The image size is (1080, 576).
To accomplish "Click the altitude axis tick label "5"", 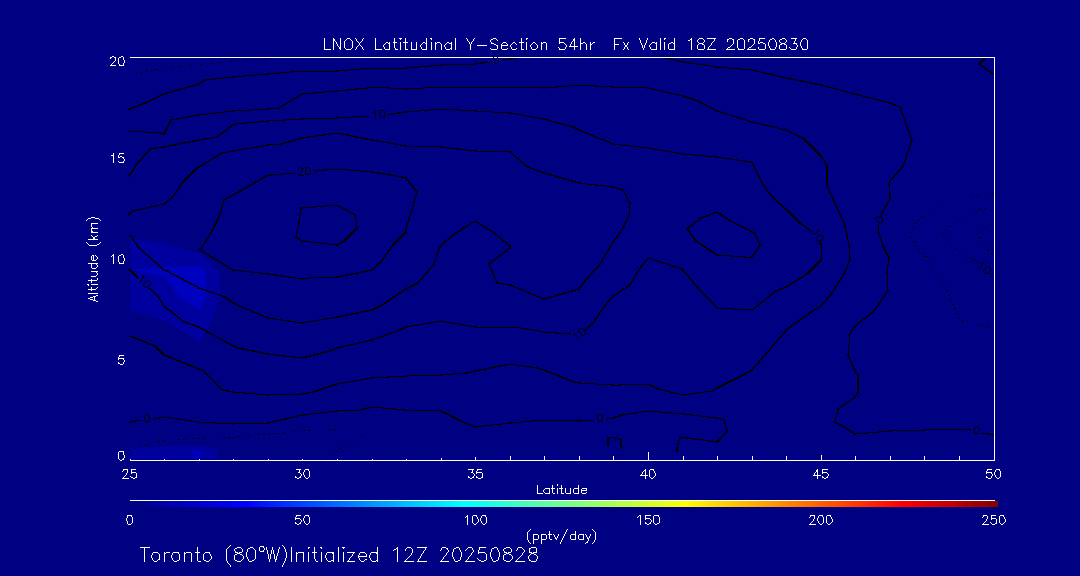I will tap(122, 359).
